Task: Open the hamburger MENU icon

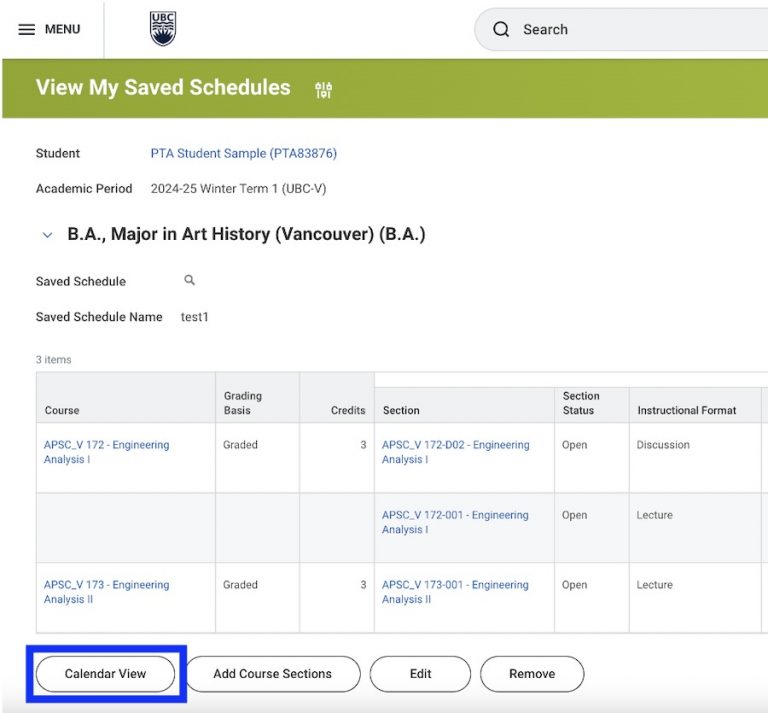Action: pos(27,30)
